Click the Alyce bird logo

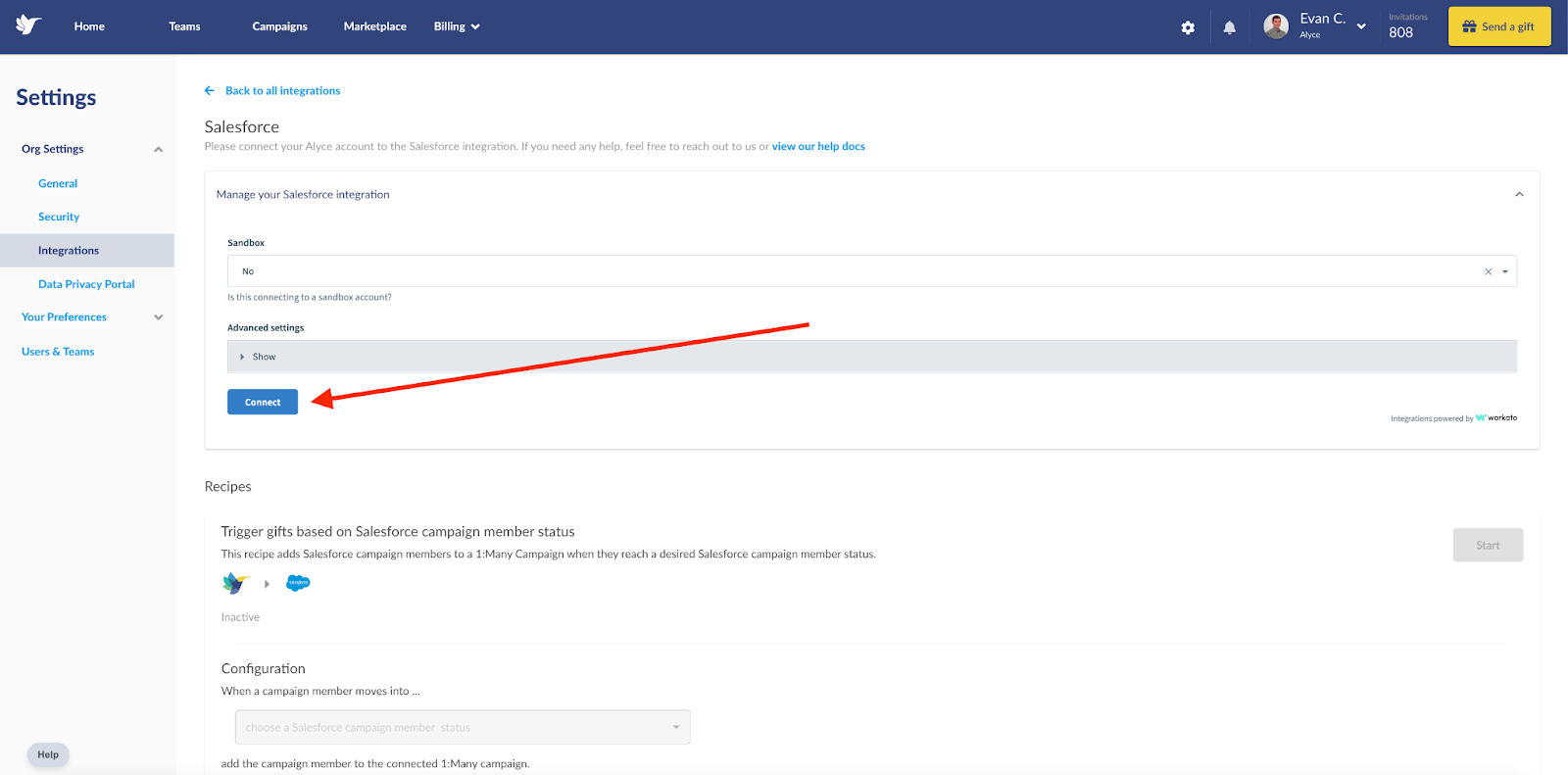(28, 25)
